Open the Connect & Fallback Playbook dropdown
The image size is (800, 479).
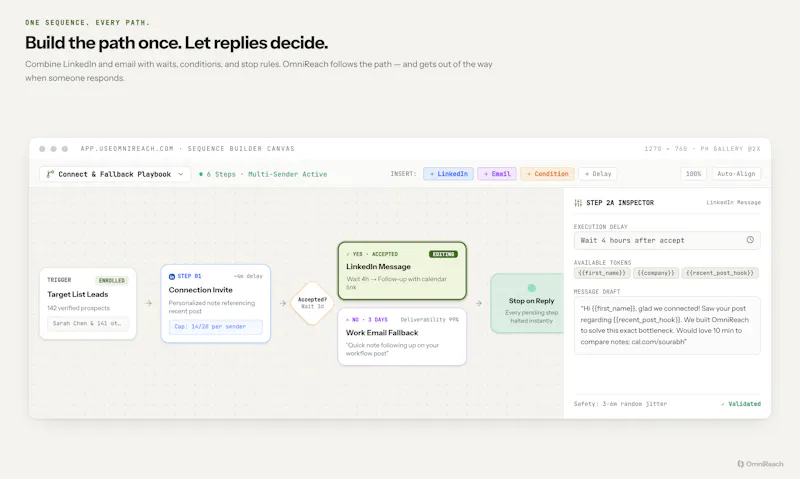[x=115, y=174]
